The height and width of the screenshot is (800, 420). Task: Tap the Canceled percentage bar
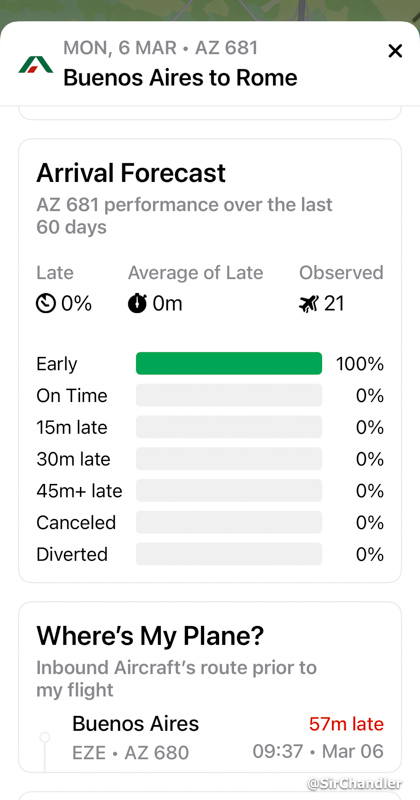(229, 522)
